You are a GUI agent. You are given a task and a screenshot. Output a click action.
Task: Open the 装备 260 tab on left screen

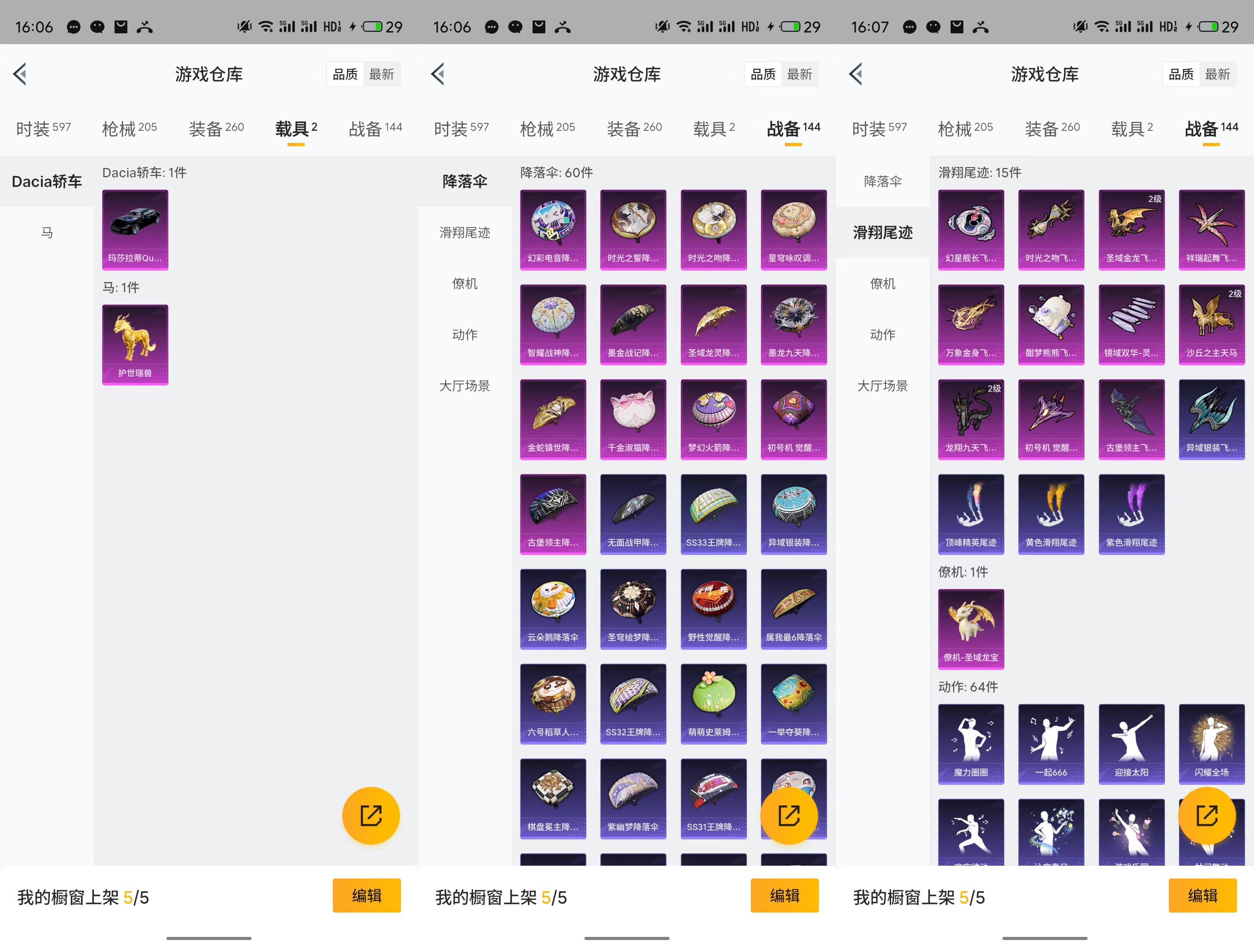pyautogui.click(x=217, y=129)
